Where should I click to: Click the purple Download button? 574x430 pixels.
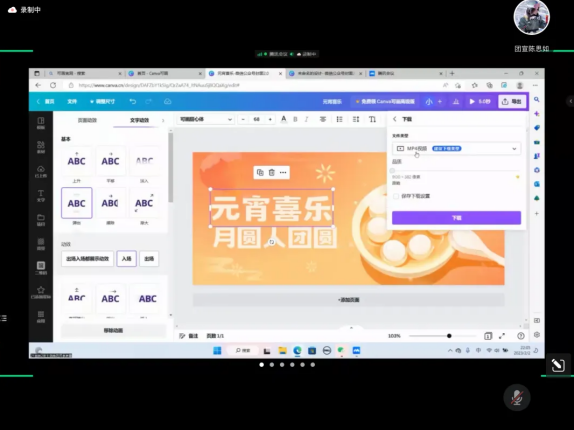pos(456,218)
